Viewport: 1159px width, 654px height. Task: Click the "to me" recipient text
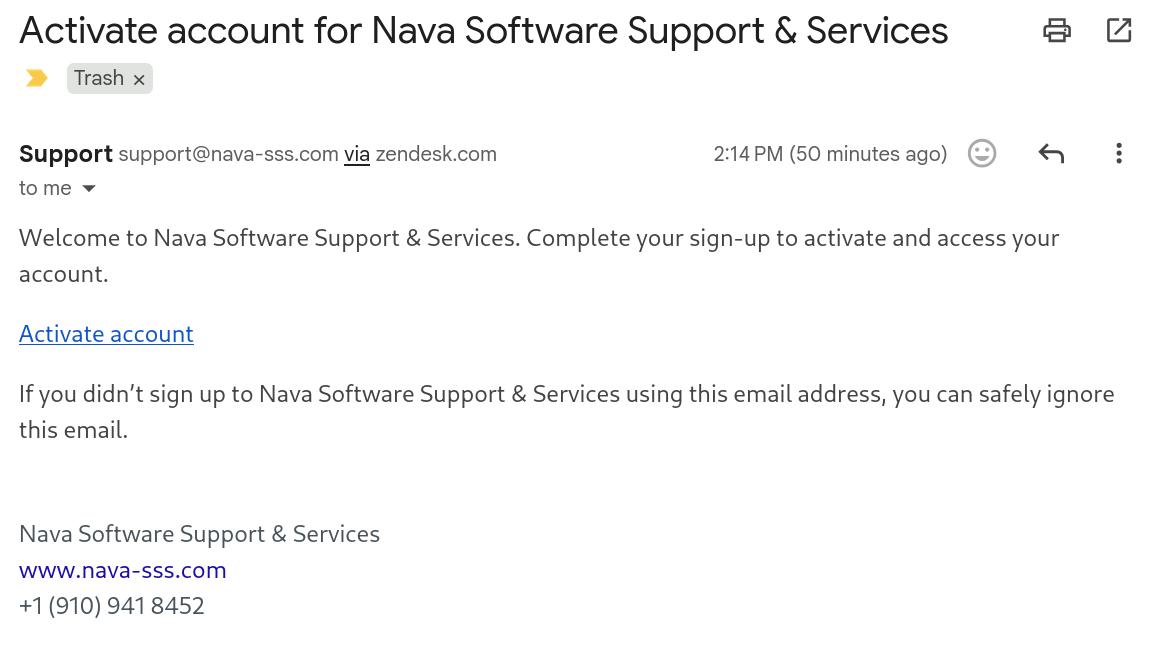(x=45, y=188)
